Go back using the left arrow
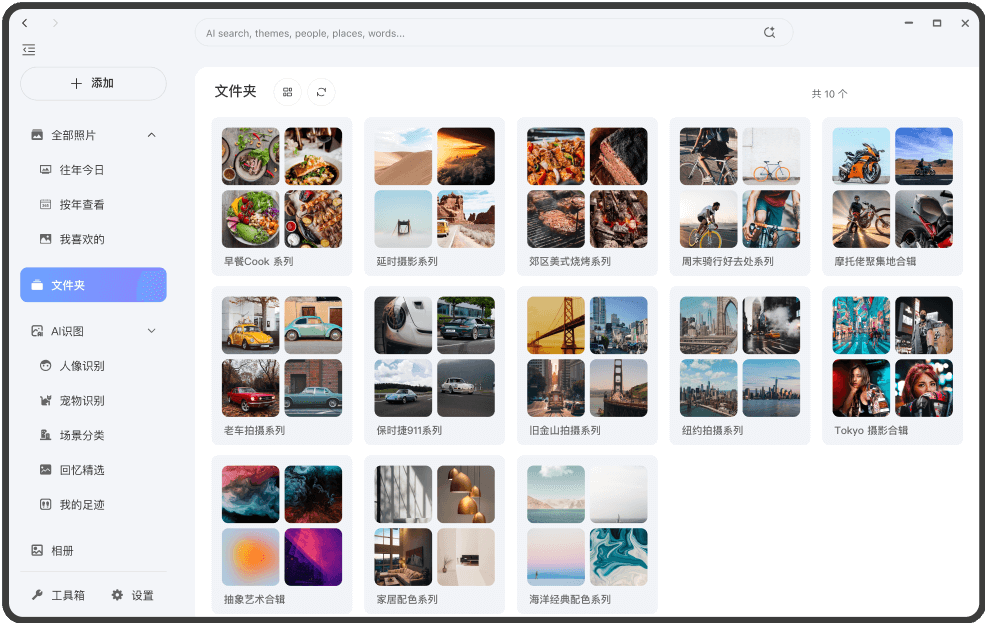 click(x=25, y=23)
